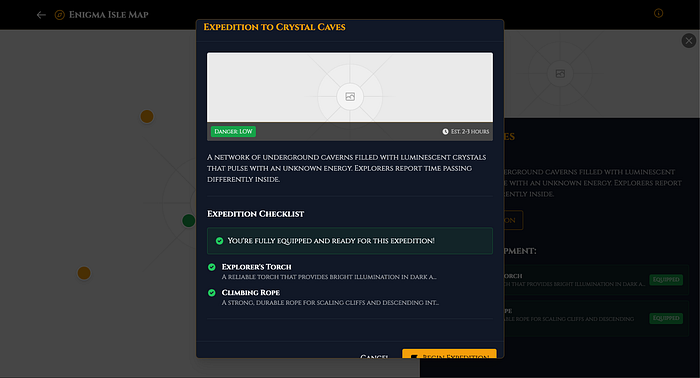
Task: Click the check icon beside Explorer's Torch
Action: 212,267
